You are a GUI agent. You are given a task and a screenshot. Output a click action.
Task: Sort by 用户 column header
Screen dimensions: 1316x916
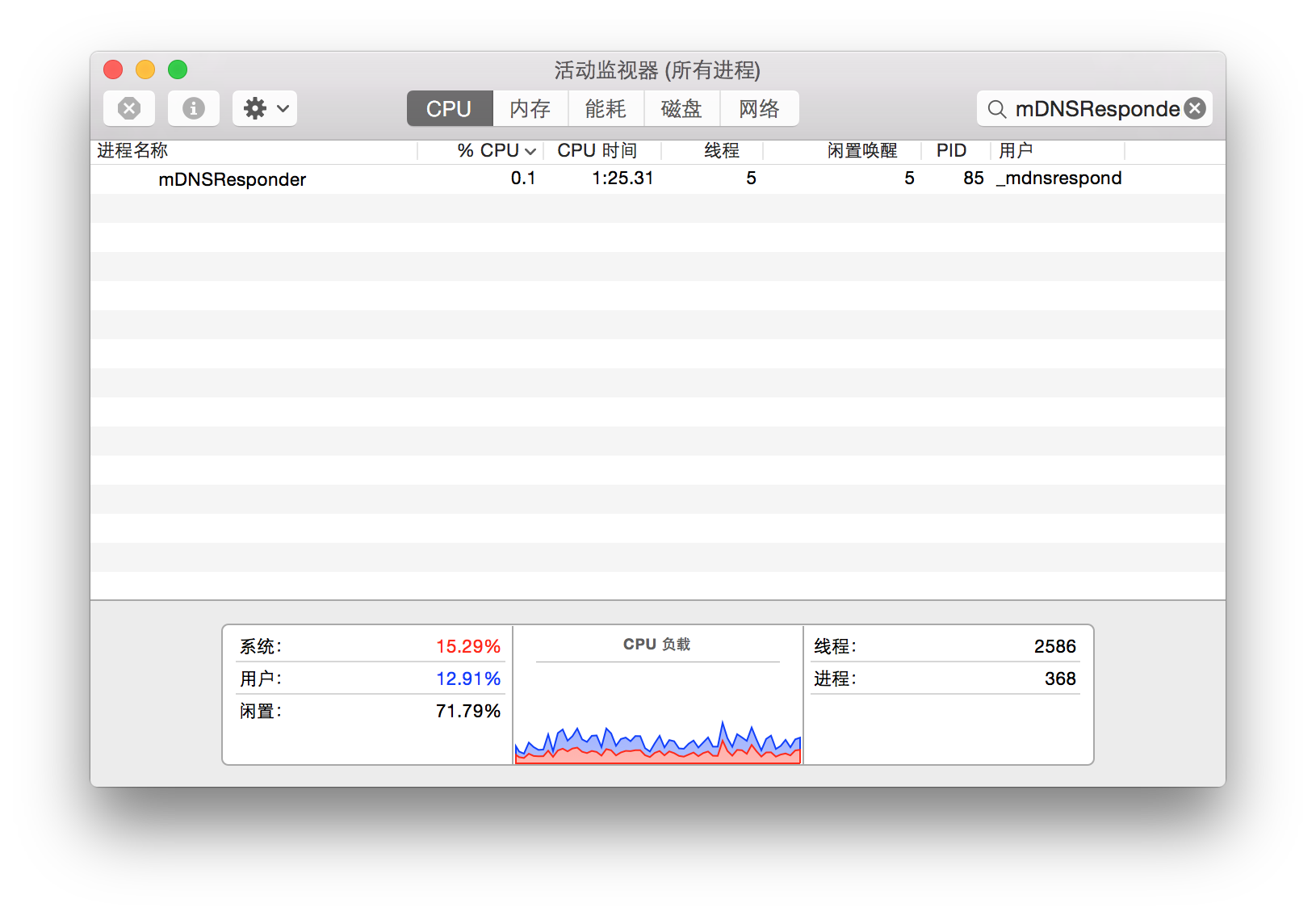pyautogui.click(x=1058, y=151)
